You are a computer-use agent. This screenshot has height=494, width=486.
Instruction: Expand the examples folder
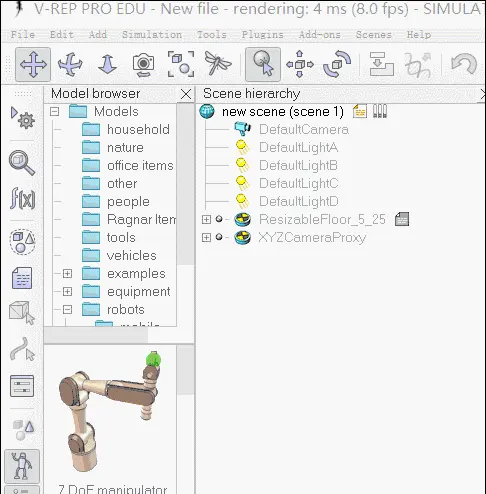point(67,273)
